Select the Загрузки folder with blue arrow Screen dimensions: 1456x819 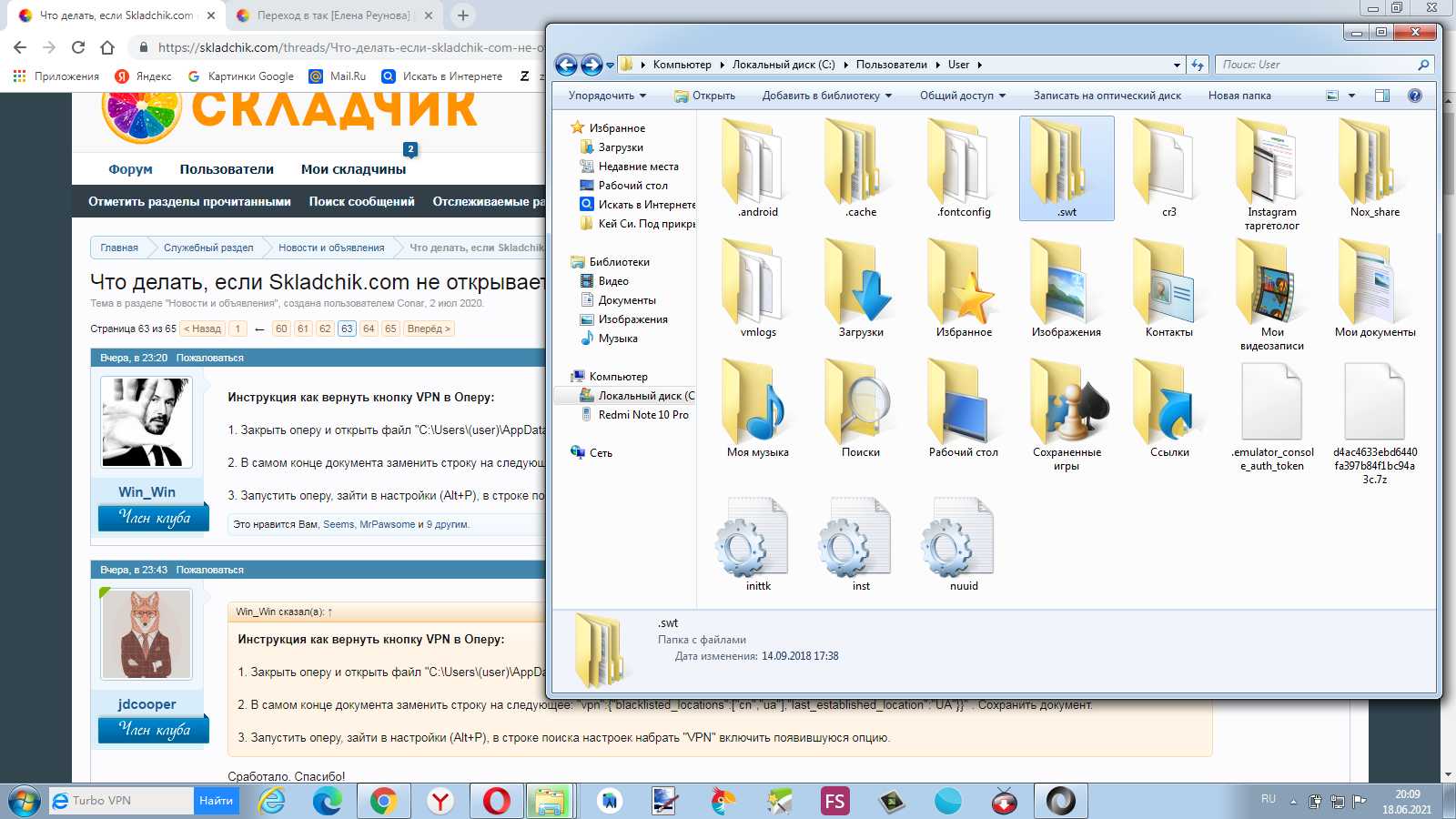pyautogui.click(x=861, y=288)
